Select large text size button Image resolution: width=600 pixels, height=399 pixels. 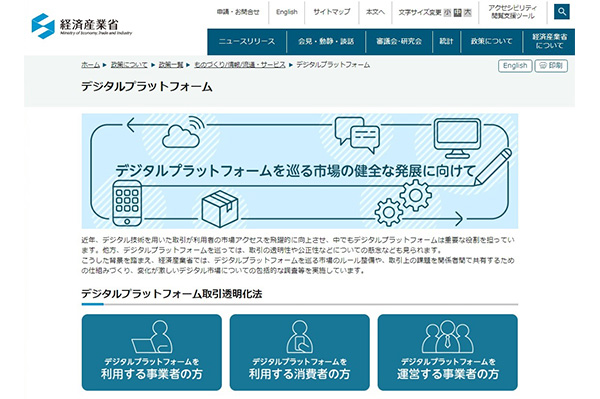tap(467, 13)
